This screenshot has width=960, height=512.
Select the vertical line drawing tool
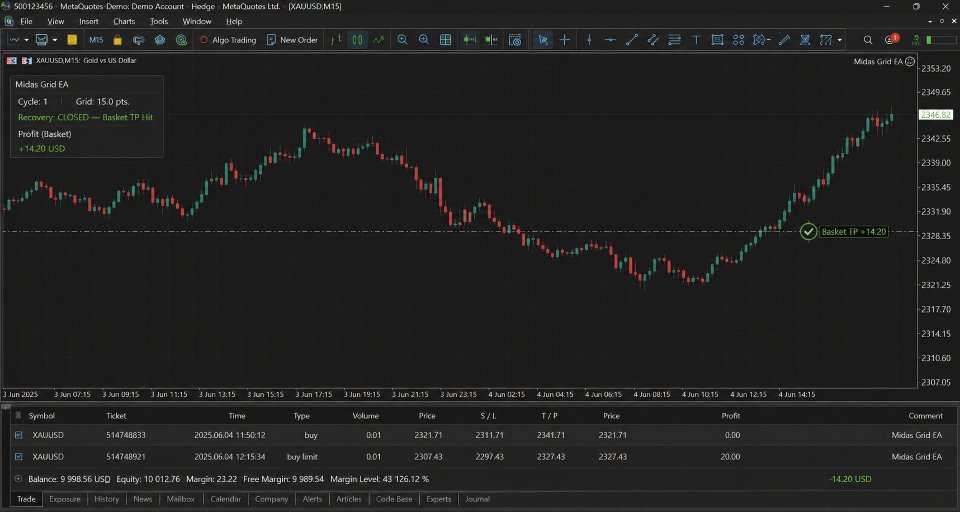tap(589, 40)
